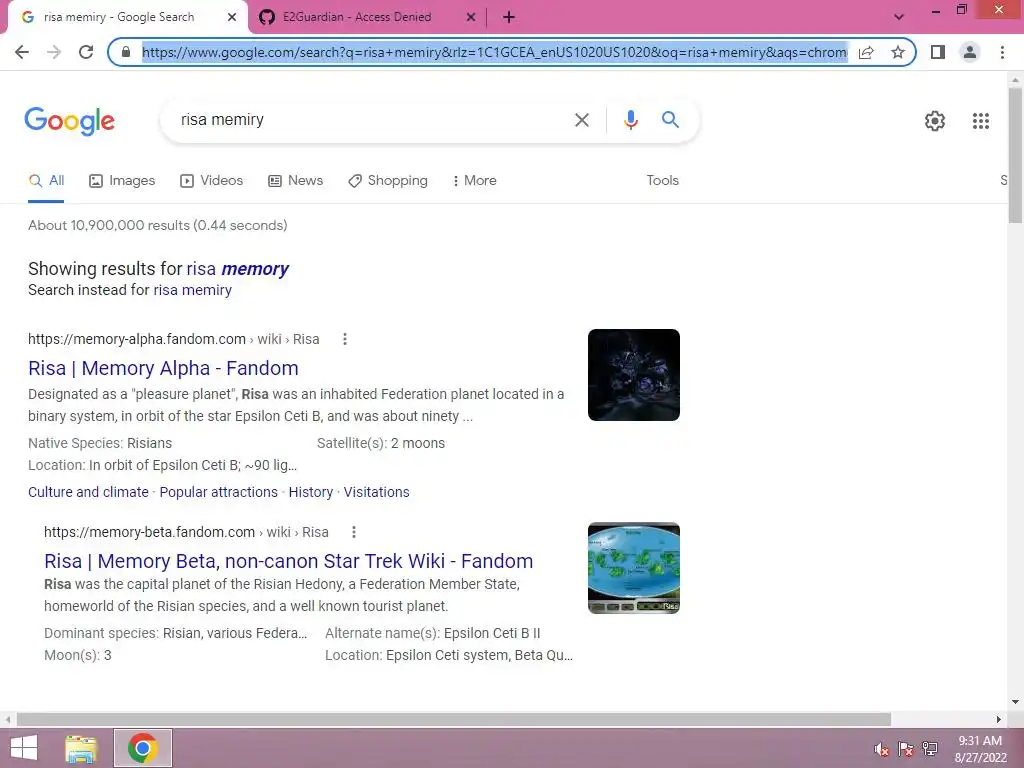
Task: Open a new tab with the plus button
Action: pos(509,17)
